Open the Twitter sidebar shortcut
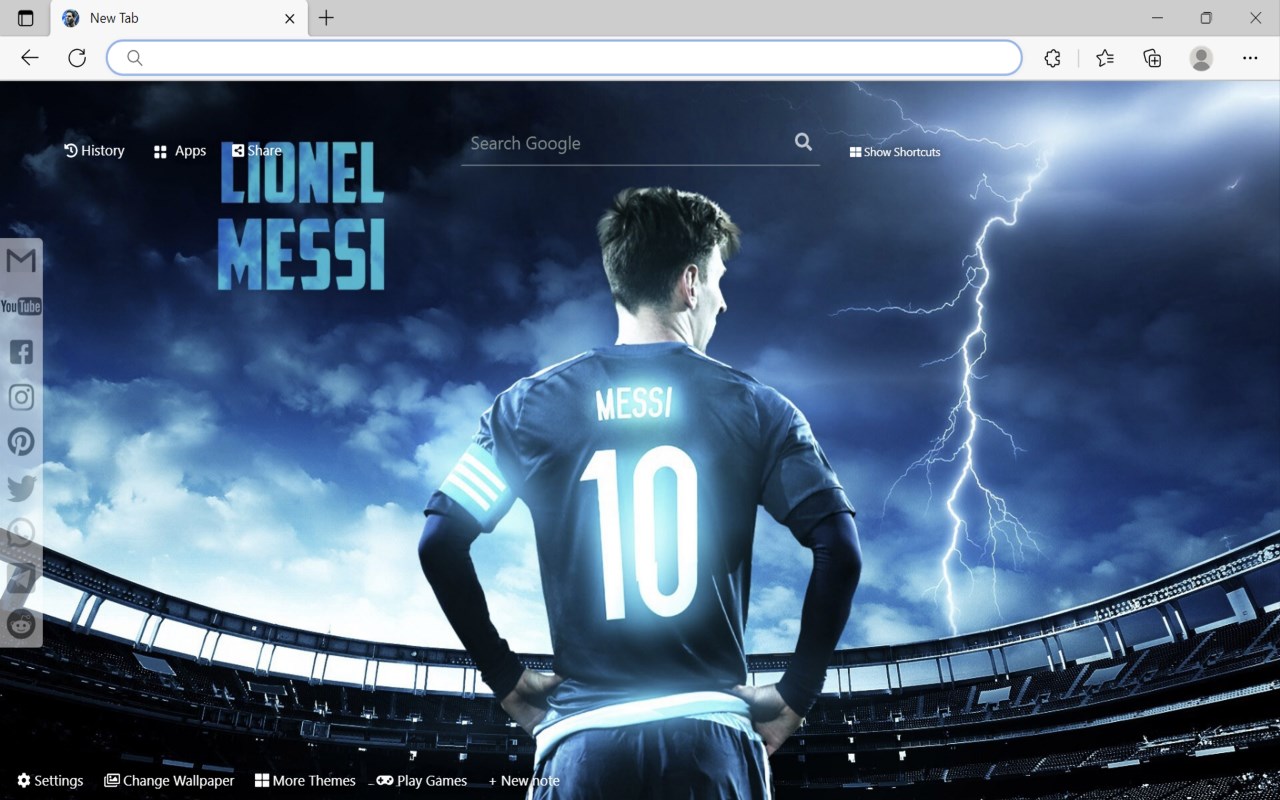The width and height of the screenshot is (1280, 800). 21,488
